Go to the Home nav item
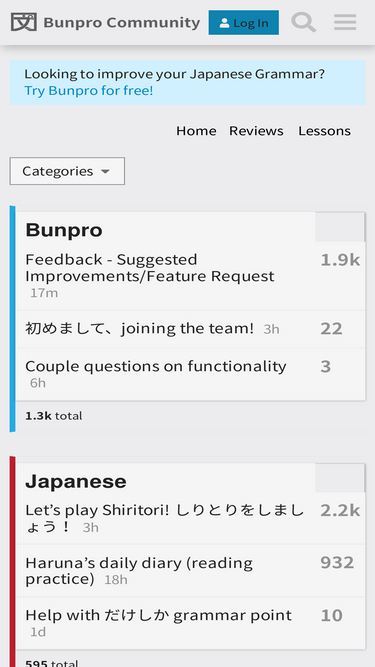The height and width of the screenshot is (667, 375). point(196,131)
